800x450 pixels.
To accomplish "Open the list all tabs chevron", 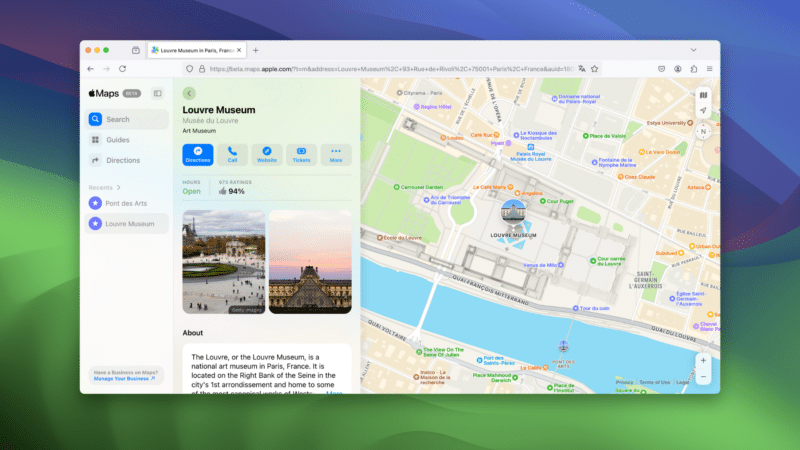I will [693, 50].
